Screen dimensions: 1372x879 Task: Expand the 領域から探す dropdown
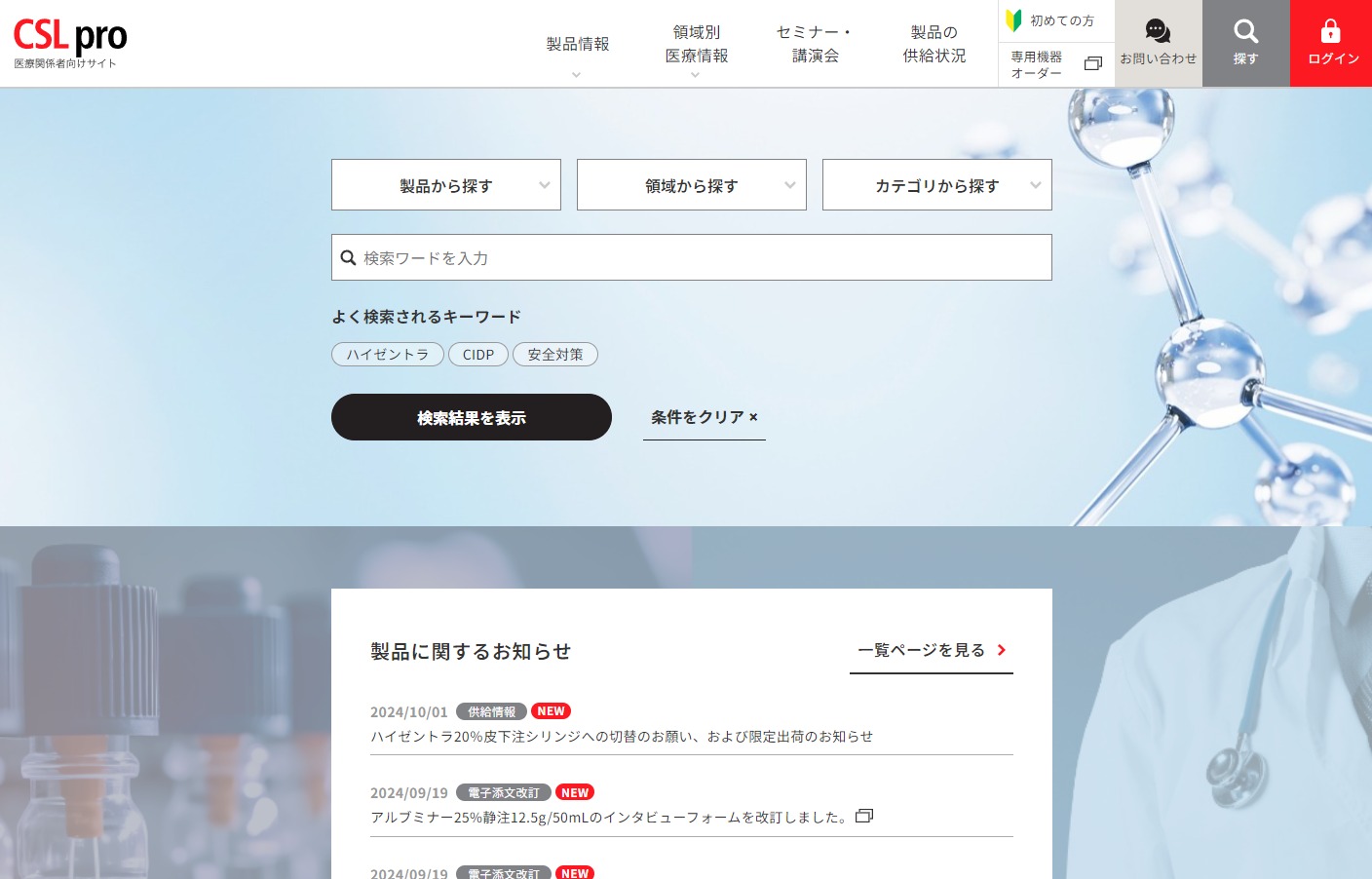click(692, 185)
